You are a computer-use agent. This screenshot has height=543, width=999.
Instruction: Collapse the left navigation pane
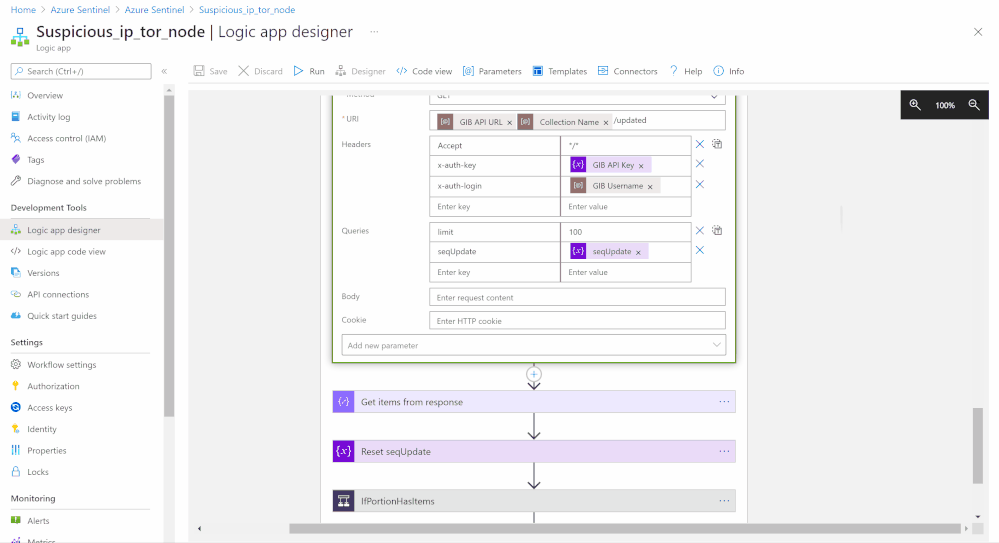tap(164, 71)
